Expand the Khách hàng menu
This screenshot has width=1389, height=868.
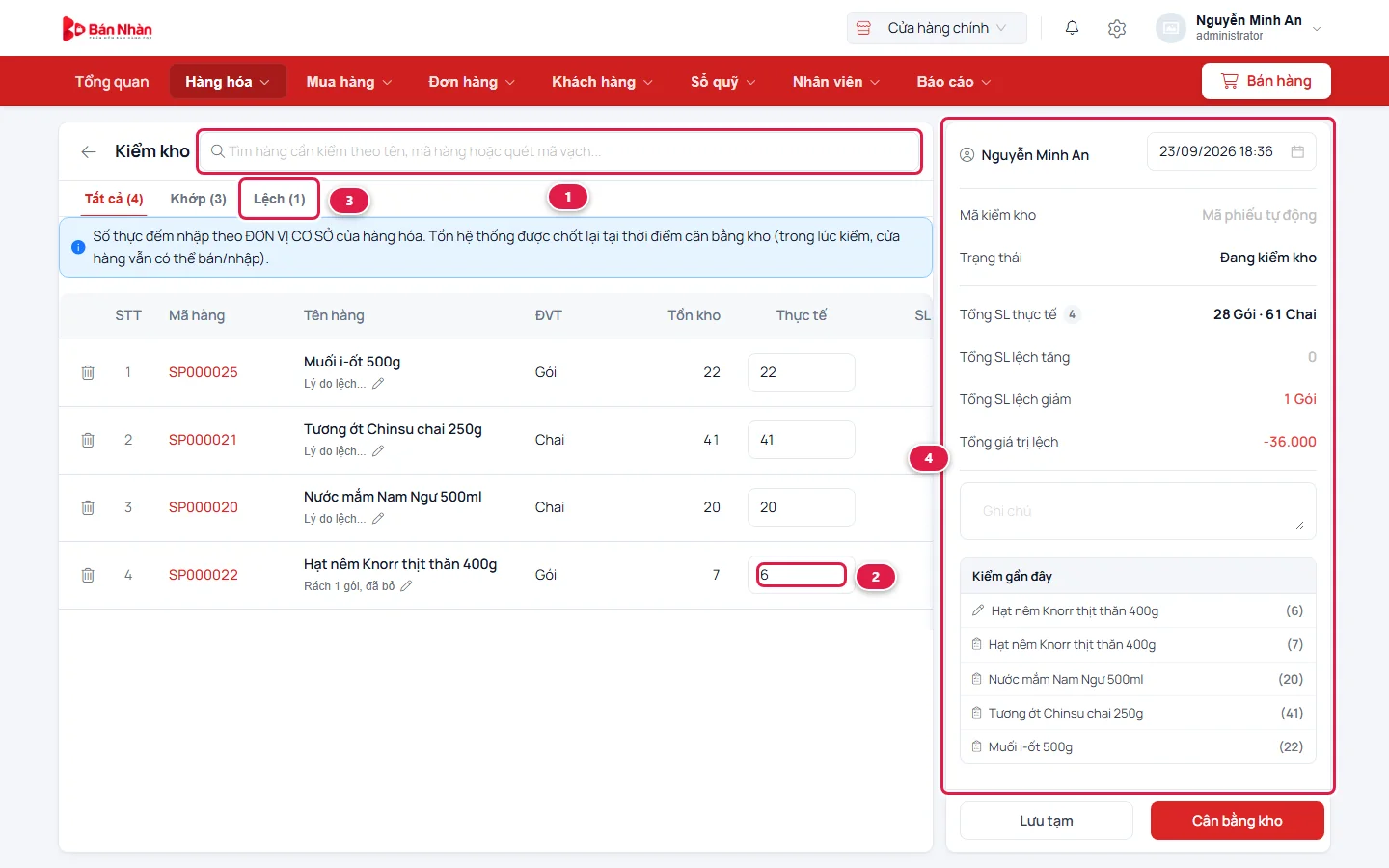pyautogui.click(x=602, y=82)
